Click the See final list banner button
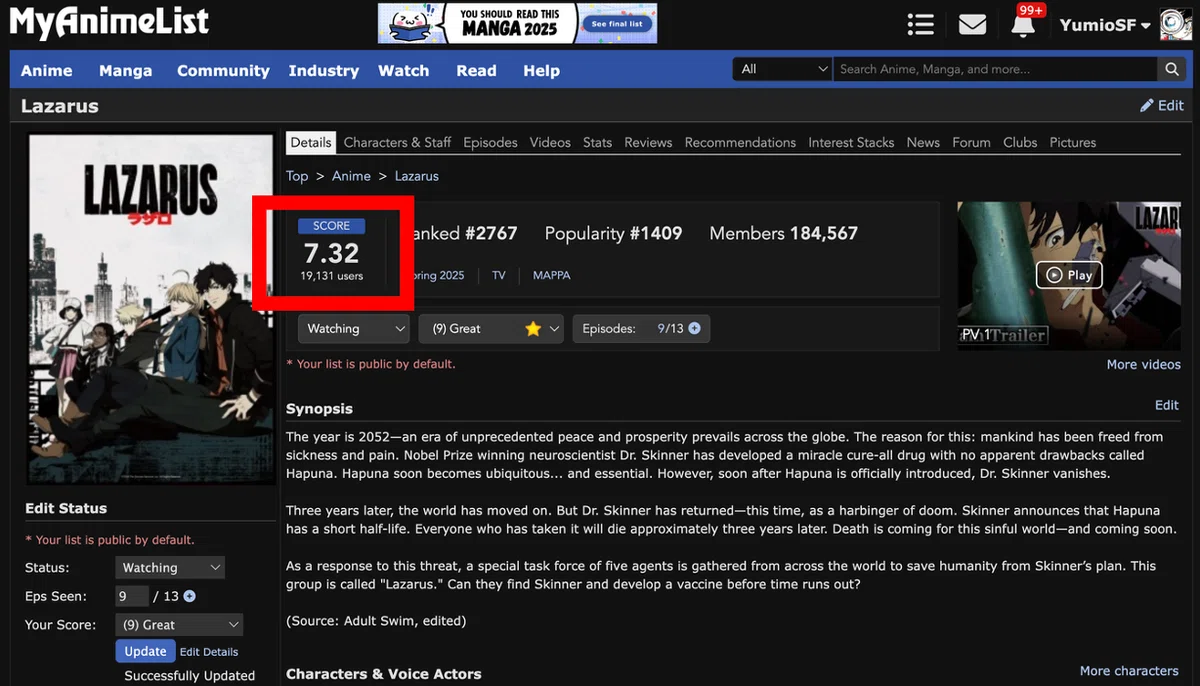Viewport: 1200px width, 686px height. point(617,23)
